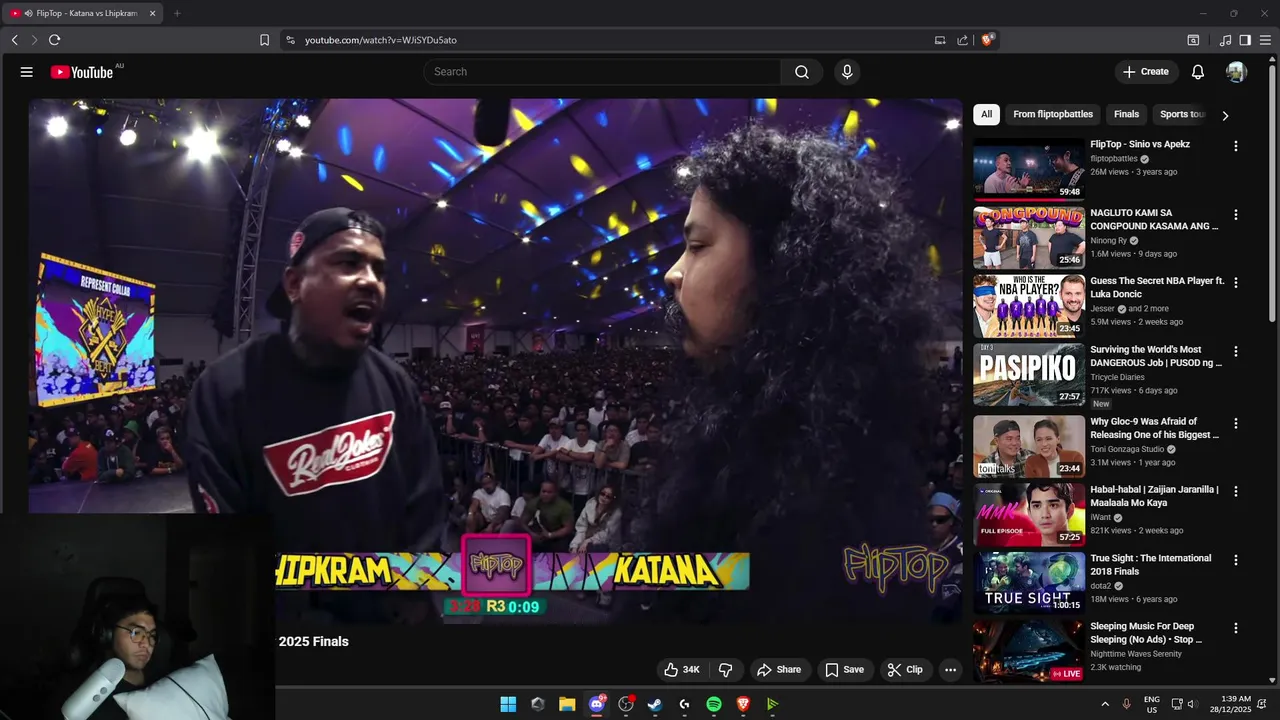
Task: Toggle the browser sidebar panel icon
Action: click(1245, 40)
